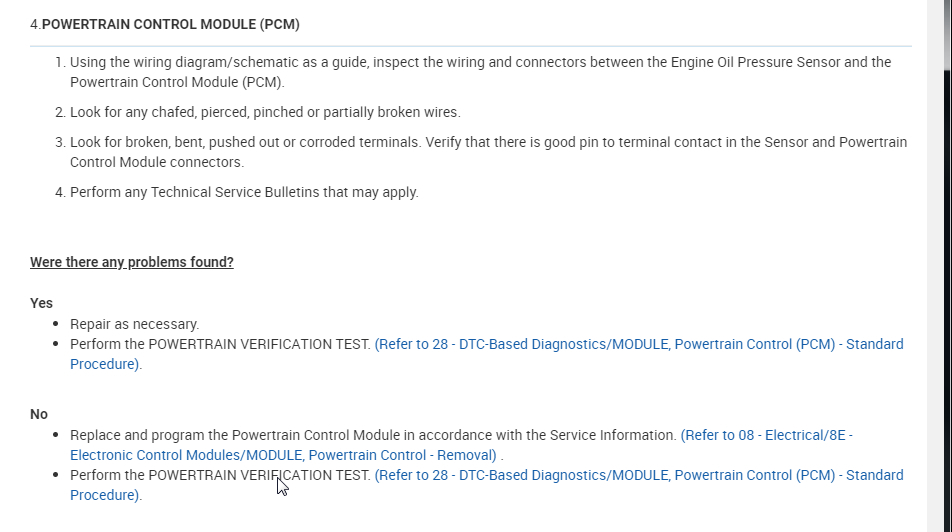Click the 'Repair as necessary' bullet
952x532 pixels.
tap(135, 324)
